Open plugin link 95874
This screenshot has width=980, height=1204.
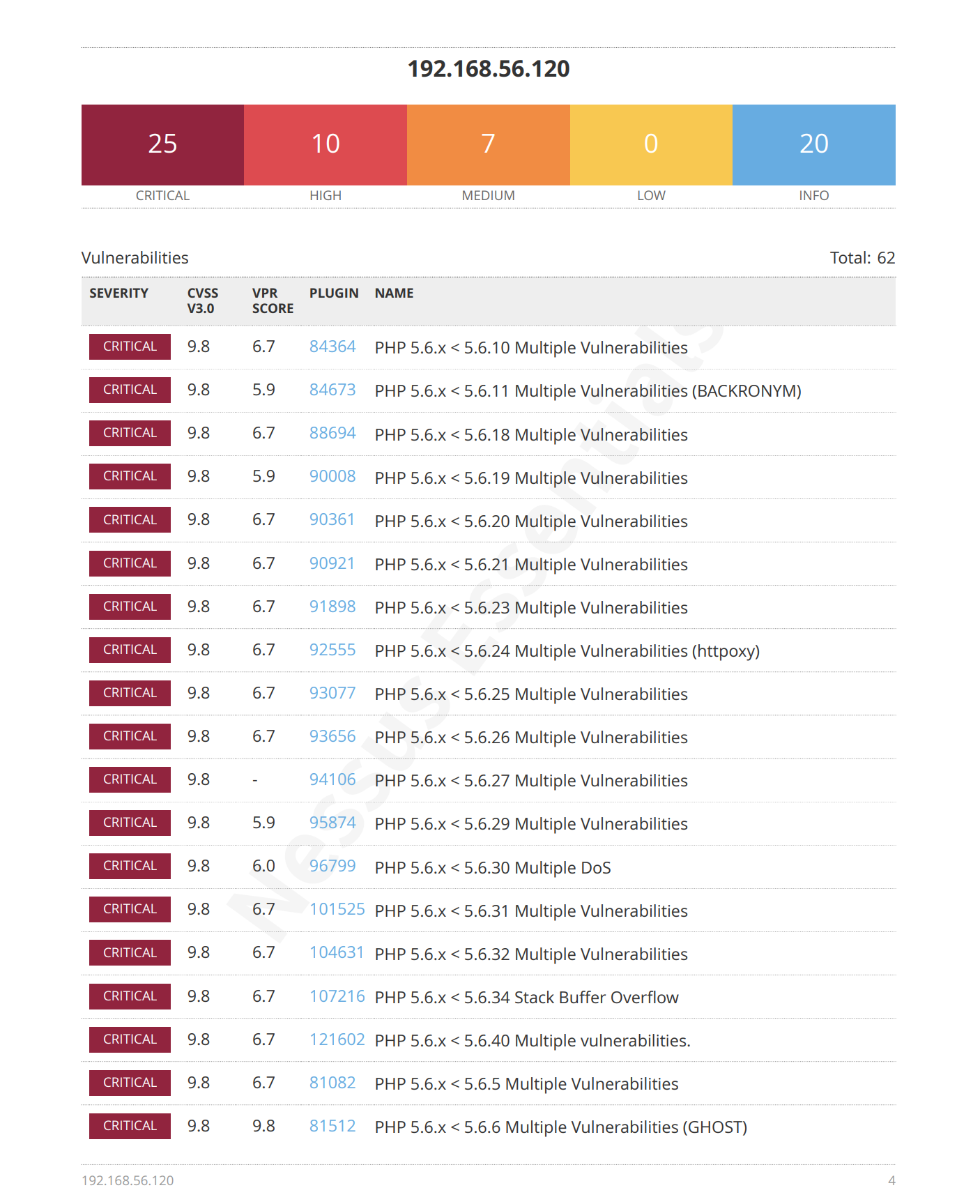(332, 823)
